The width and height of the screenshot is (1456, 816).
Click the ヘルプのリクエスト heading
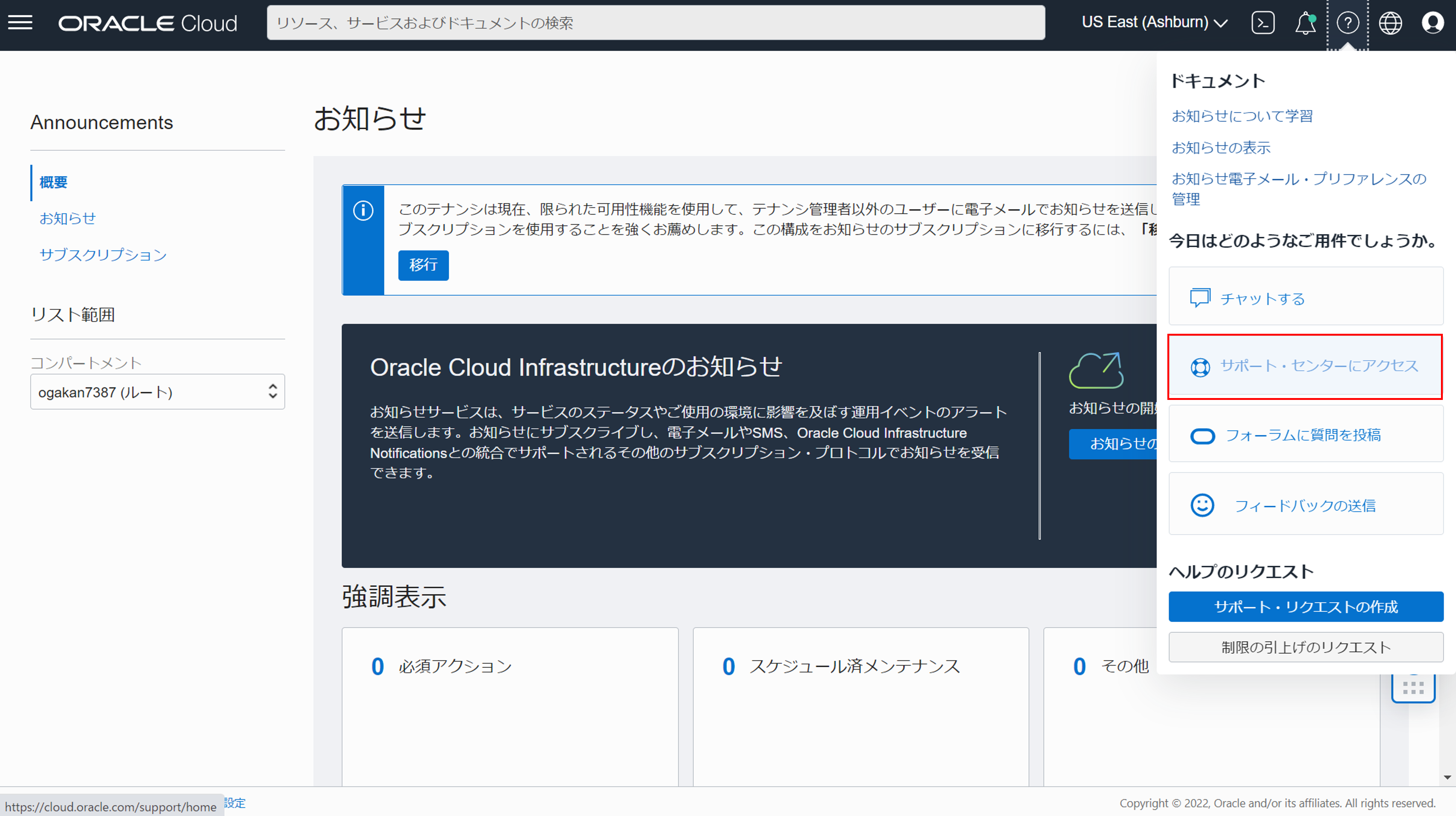coord(1241,571)
